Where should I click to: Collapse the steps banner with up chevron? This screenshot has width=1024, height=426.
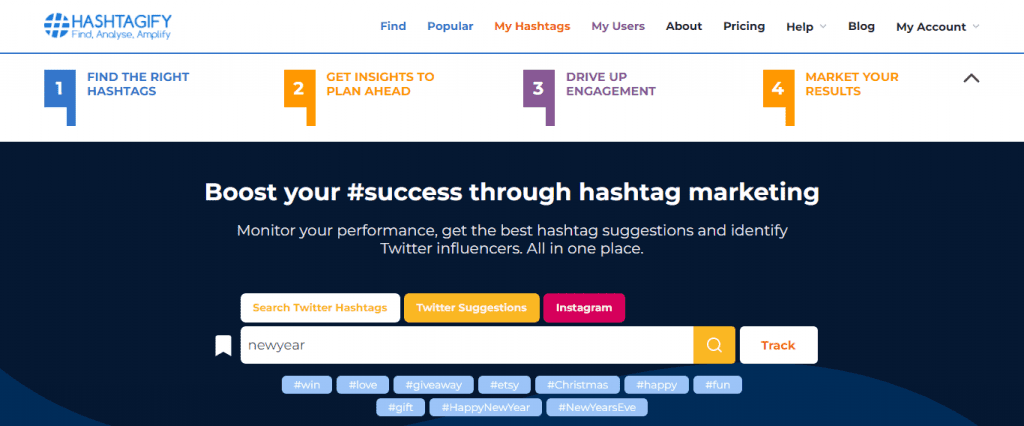971,78
